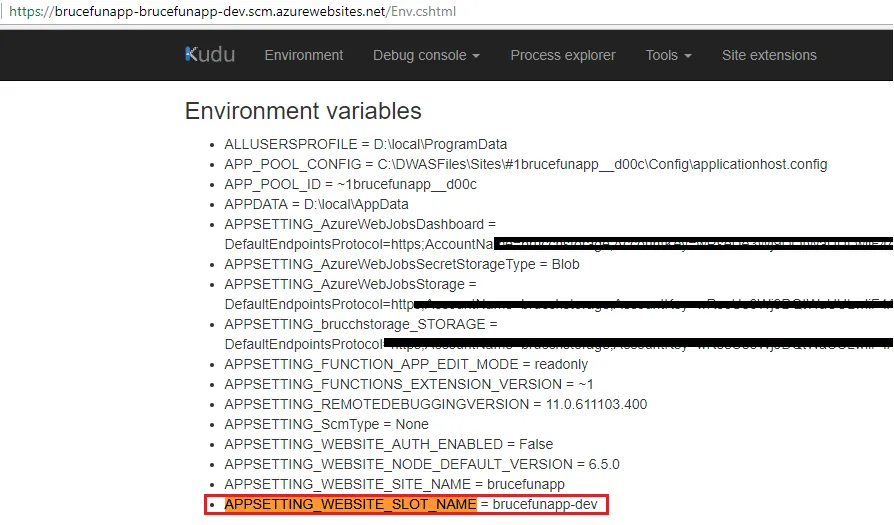Screen dimensions: 894x525
Task: Select the APP_POOL_ID variable line
Action: pos(351,184)
